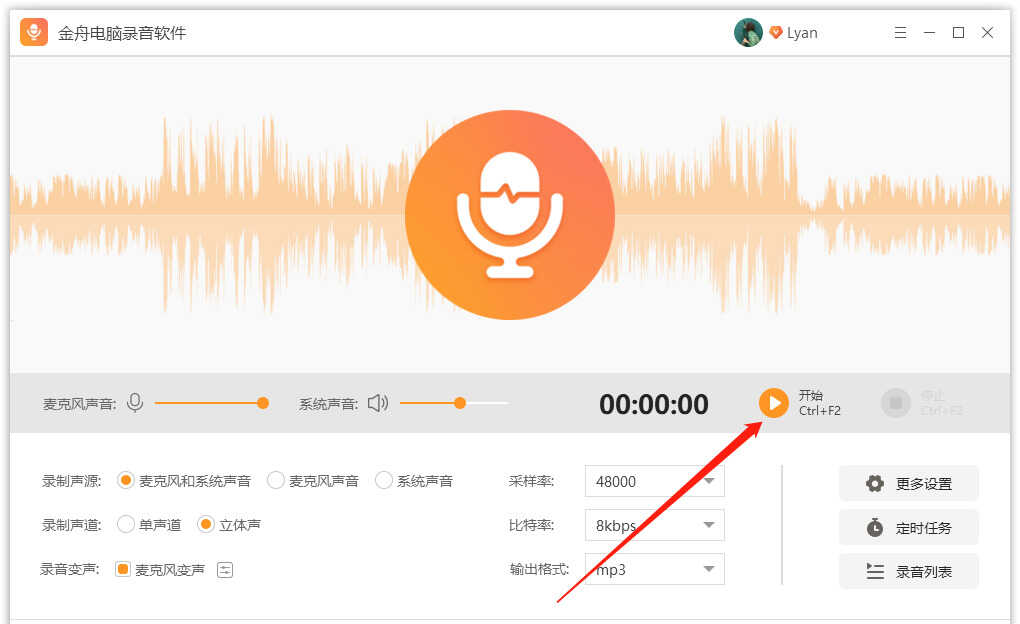Click the system sound volume slider handle
The width and height of the screenshot is (1020, 624).
pyautogui.click(x=460, y=403)
